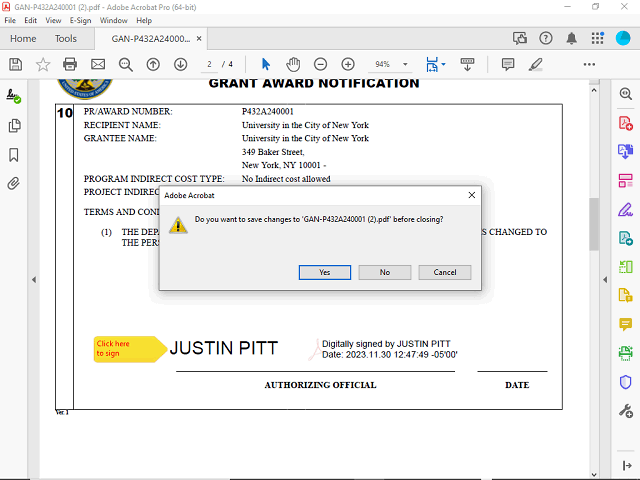This screenshot has height=480, width=640.
Task: Click the Save file icon in toolbar
Action: point(16,64)
